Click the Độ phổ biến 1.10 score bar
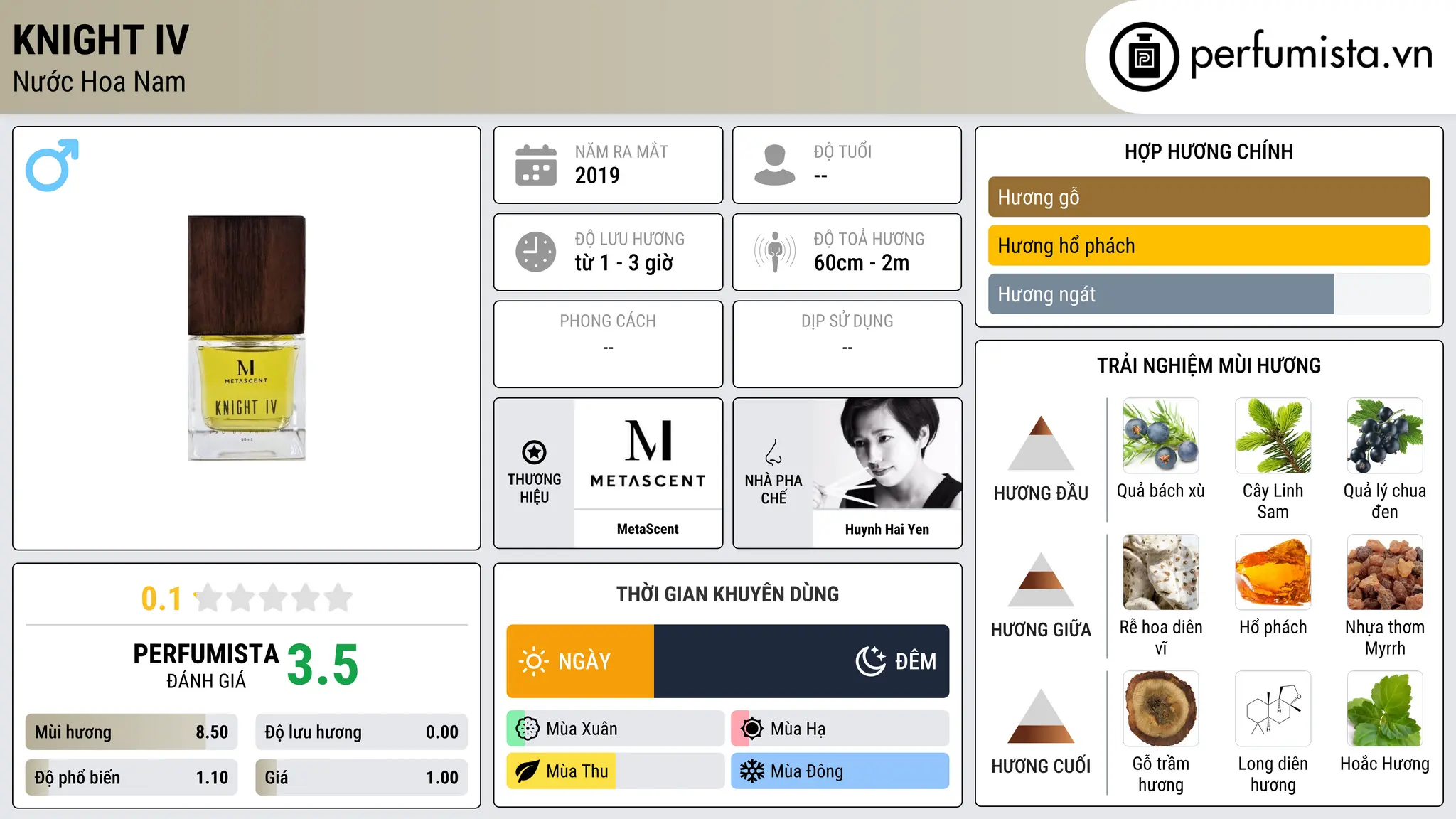1456x819 pixels. (x=132, y=777)
